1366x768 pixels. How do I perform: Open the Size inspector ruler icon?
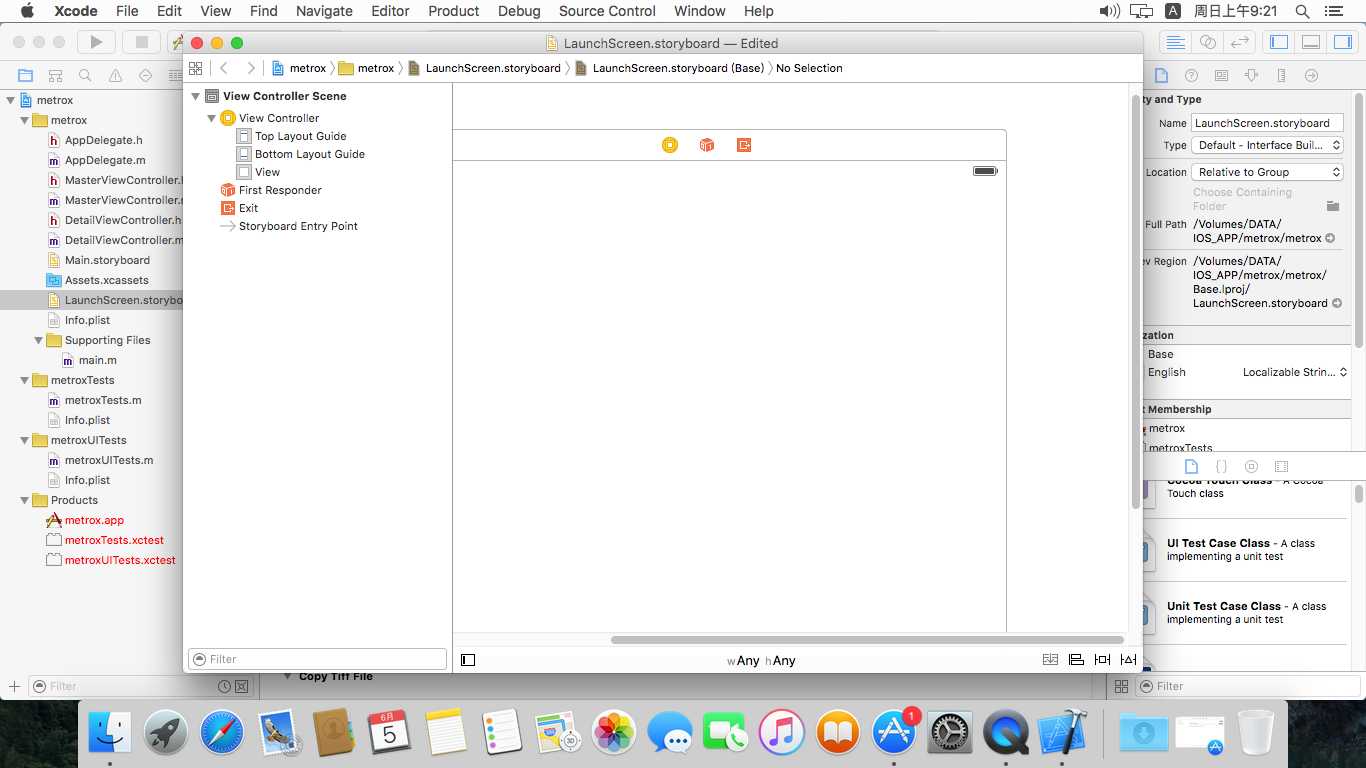[1281, 75]
